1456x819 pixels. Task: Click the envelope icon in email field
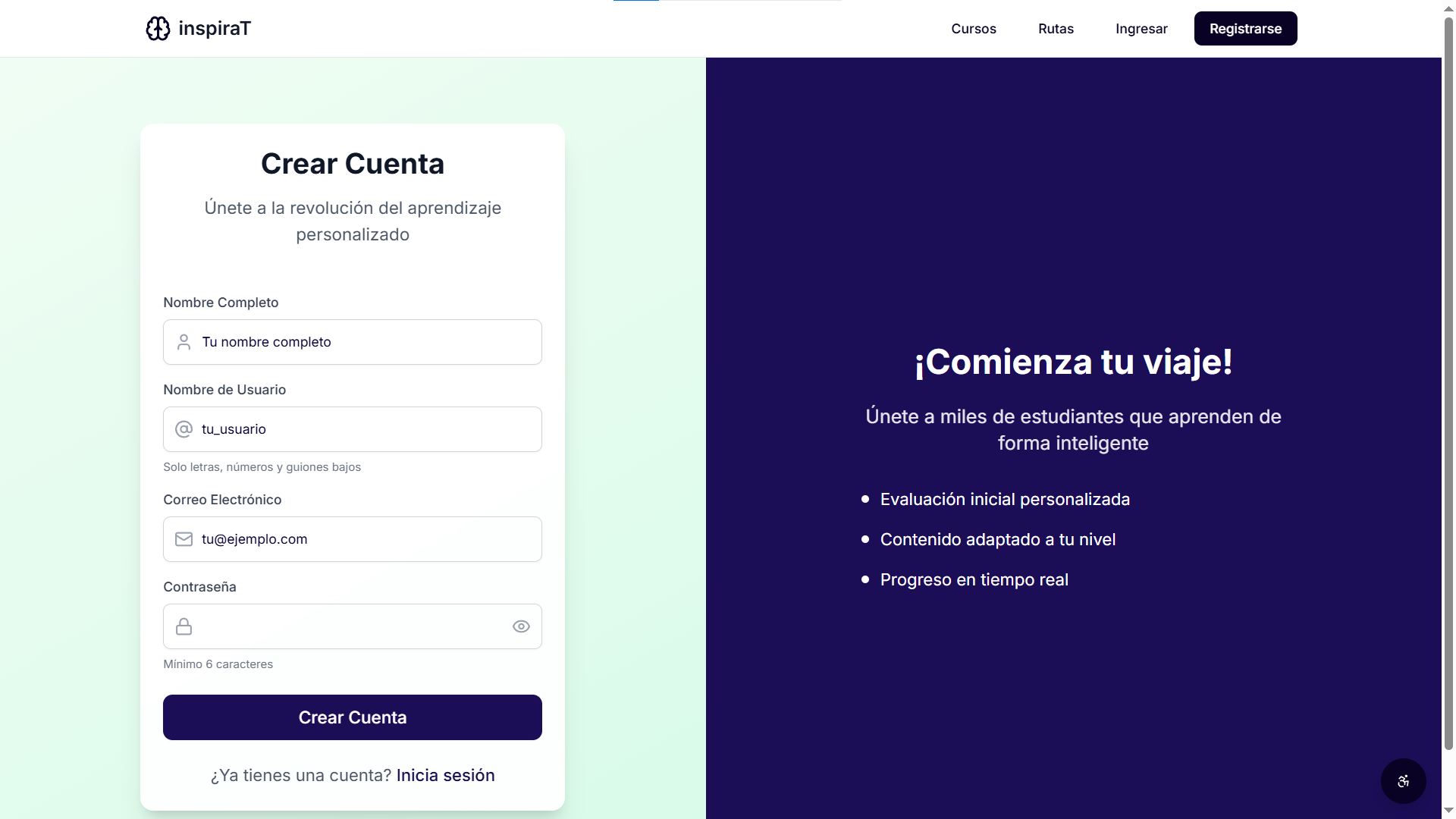click(184, 539)
